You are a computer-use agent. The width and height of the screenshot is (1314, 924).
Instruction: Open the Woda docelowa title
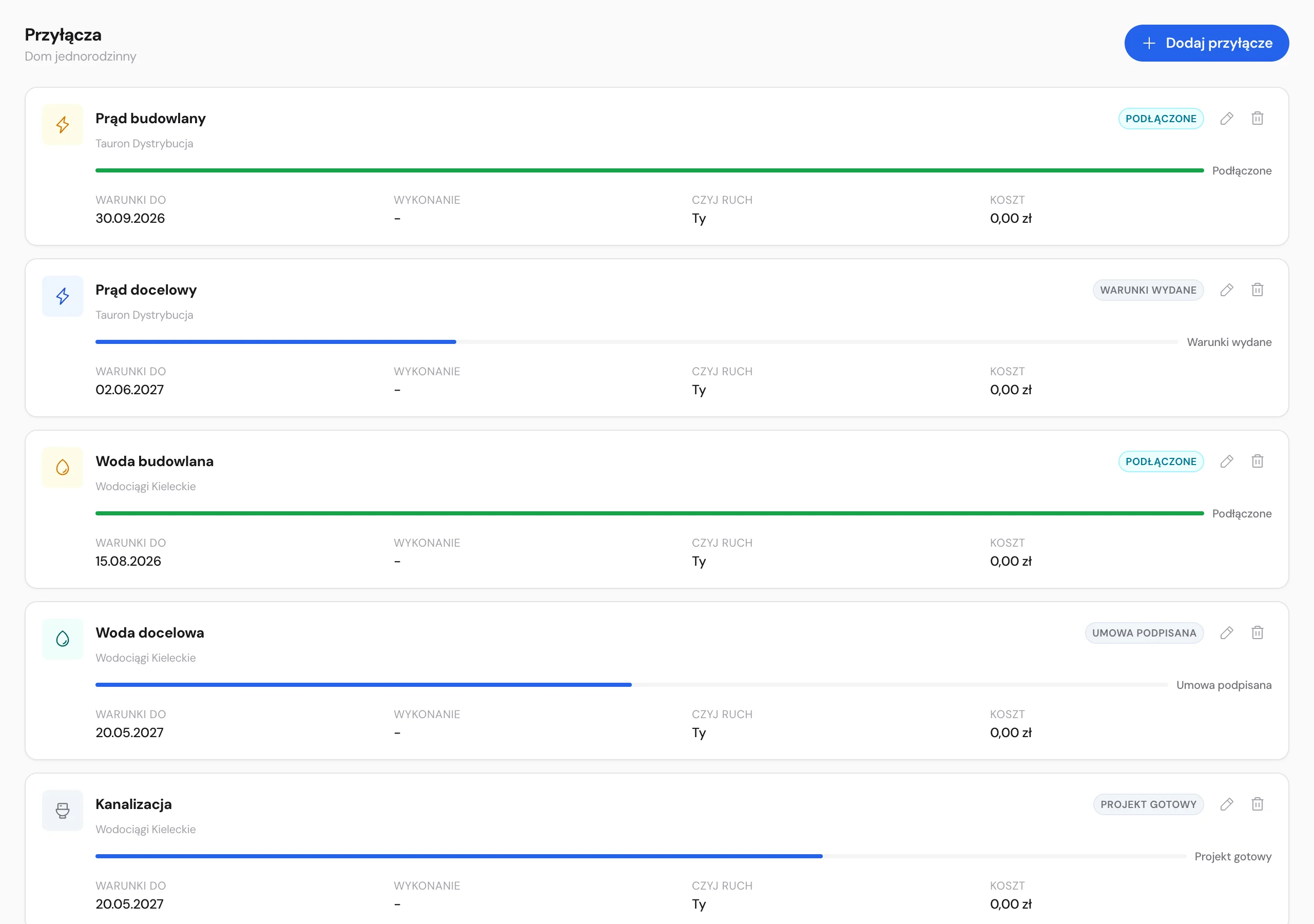(150, 632)
